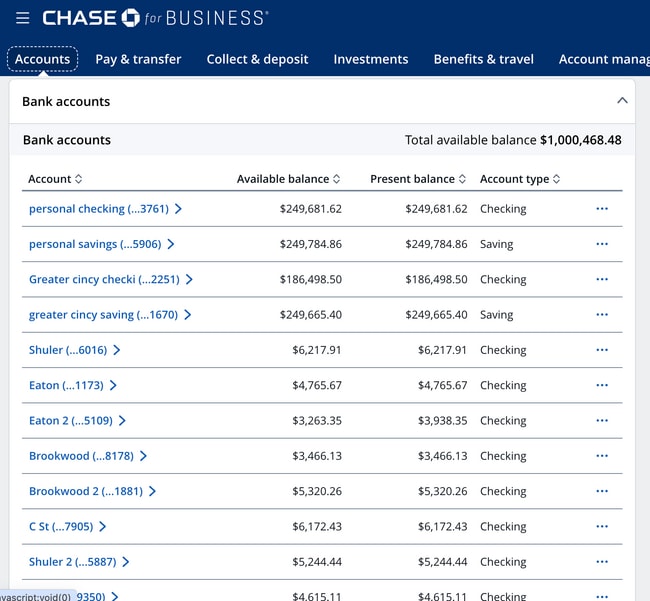Screen dimensions: 650x601
Task: Open Brookwood (...8178) account details
Action: pos(88,456)
